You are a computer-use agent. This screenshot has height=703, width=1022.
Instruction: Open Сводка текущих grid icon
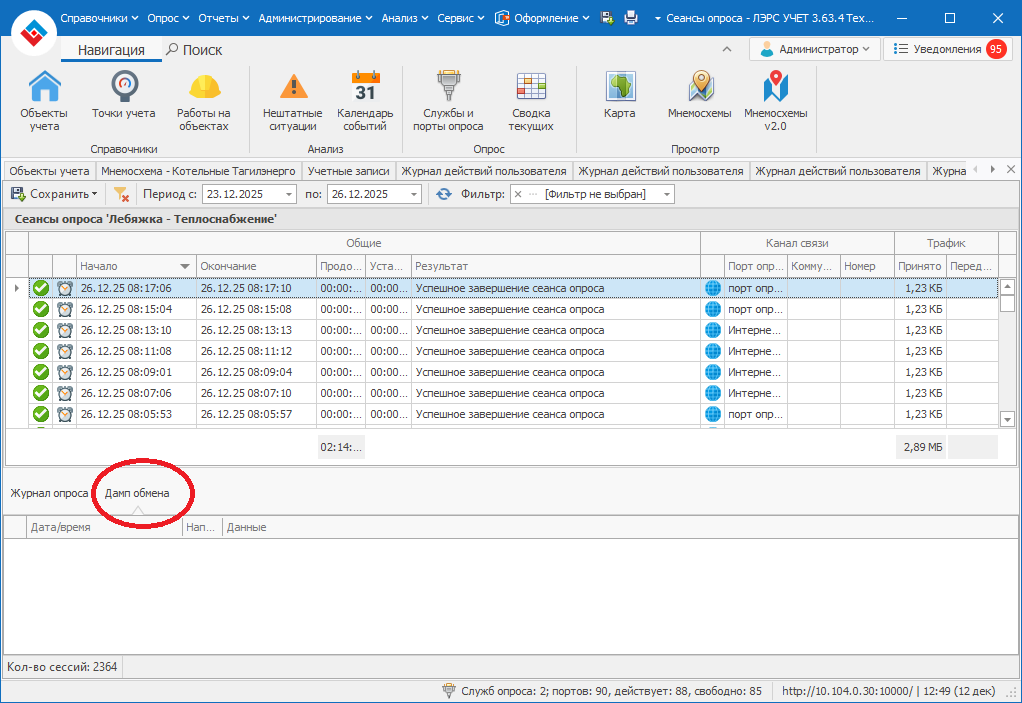click(530, 101)
